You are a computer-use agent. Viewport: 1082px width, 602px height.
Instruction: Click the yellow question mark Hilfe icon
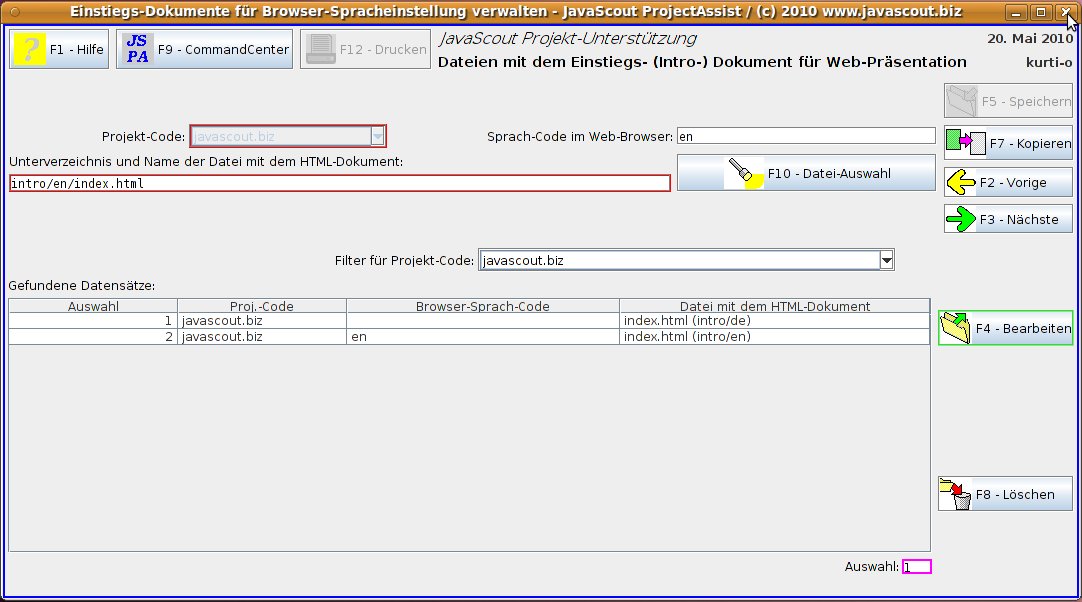[x=30, y=49]
